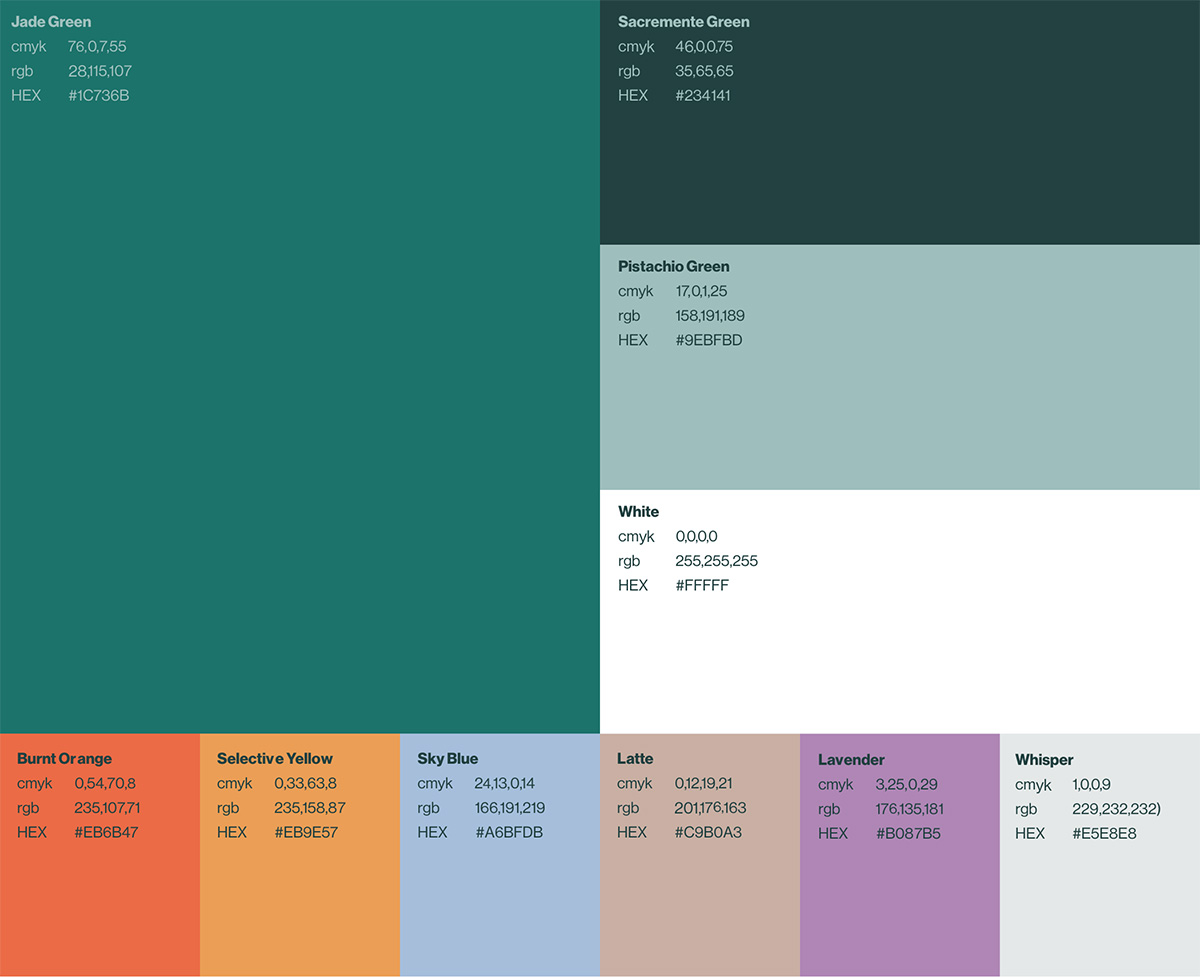Viewport: 1200px width, 977px height.
Task: Click Burnt Orange HEX value #EB6B47
Action: 106,833
